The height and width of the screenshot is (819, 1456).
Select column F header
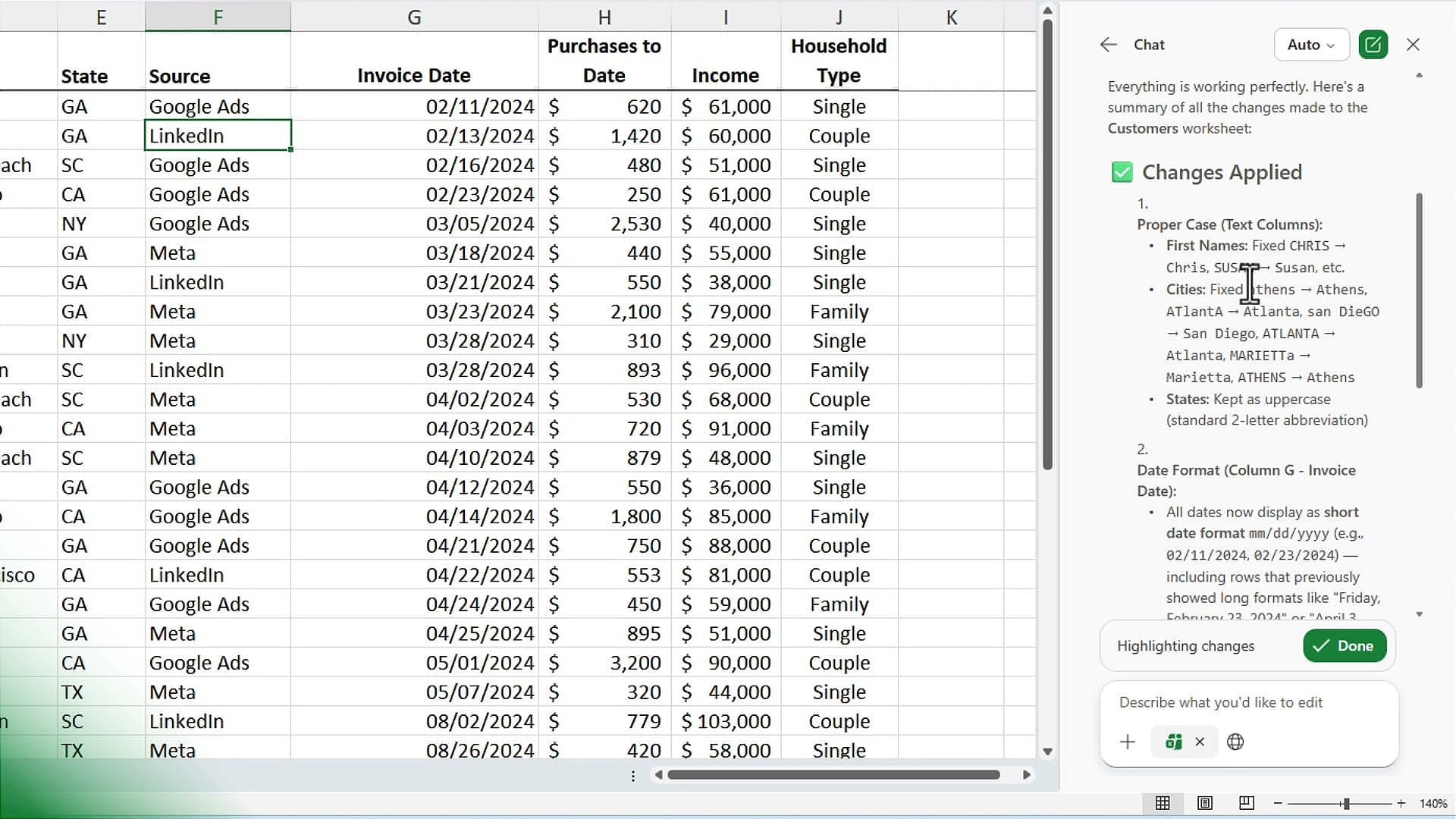(x=218, y=17)
